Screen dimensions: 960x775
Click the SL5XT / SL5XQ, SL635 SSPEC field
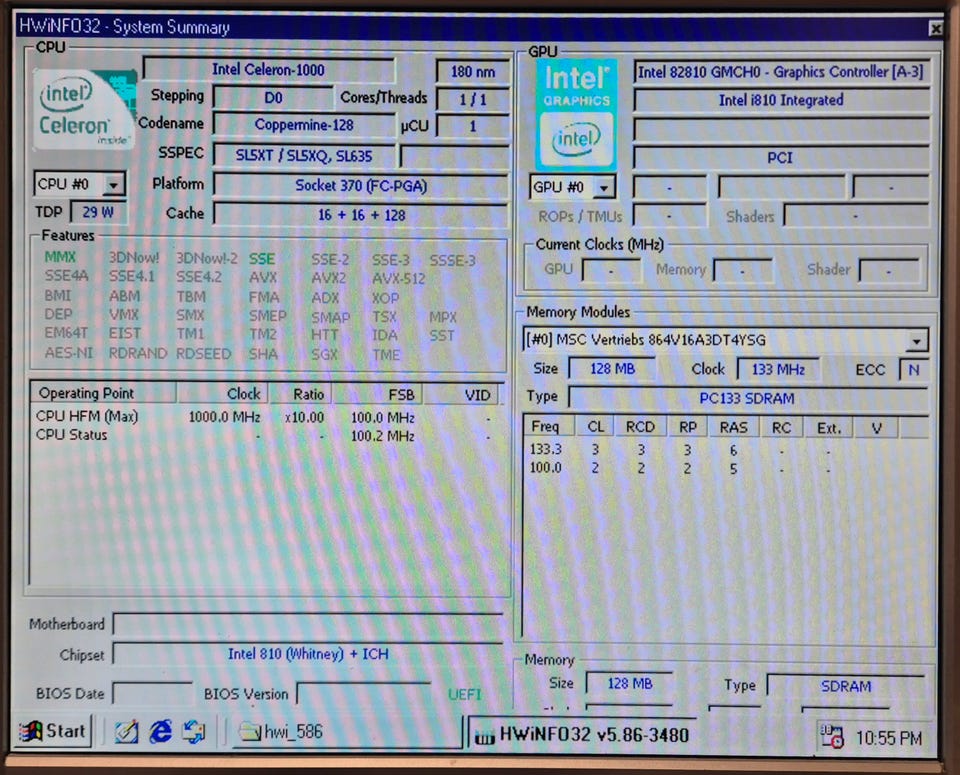304,155
